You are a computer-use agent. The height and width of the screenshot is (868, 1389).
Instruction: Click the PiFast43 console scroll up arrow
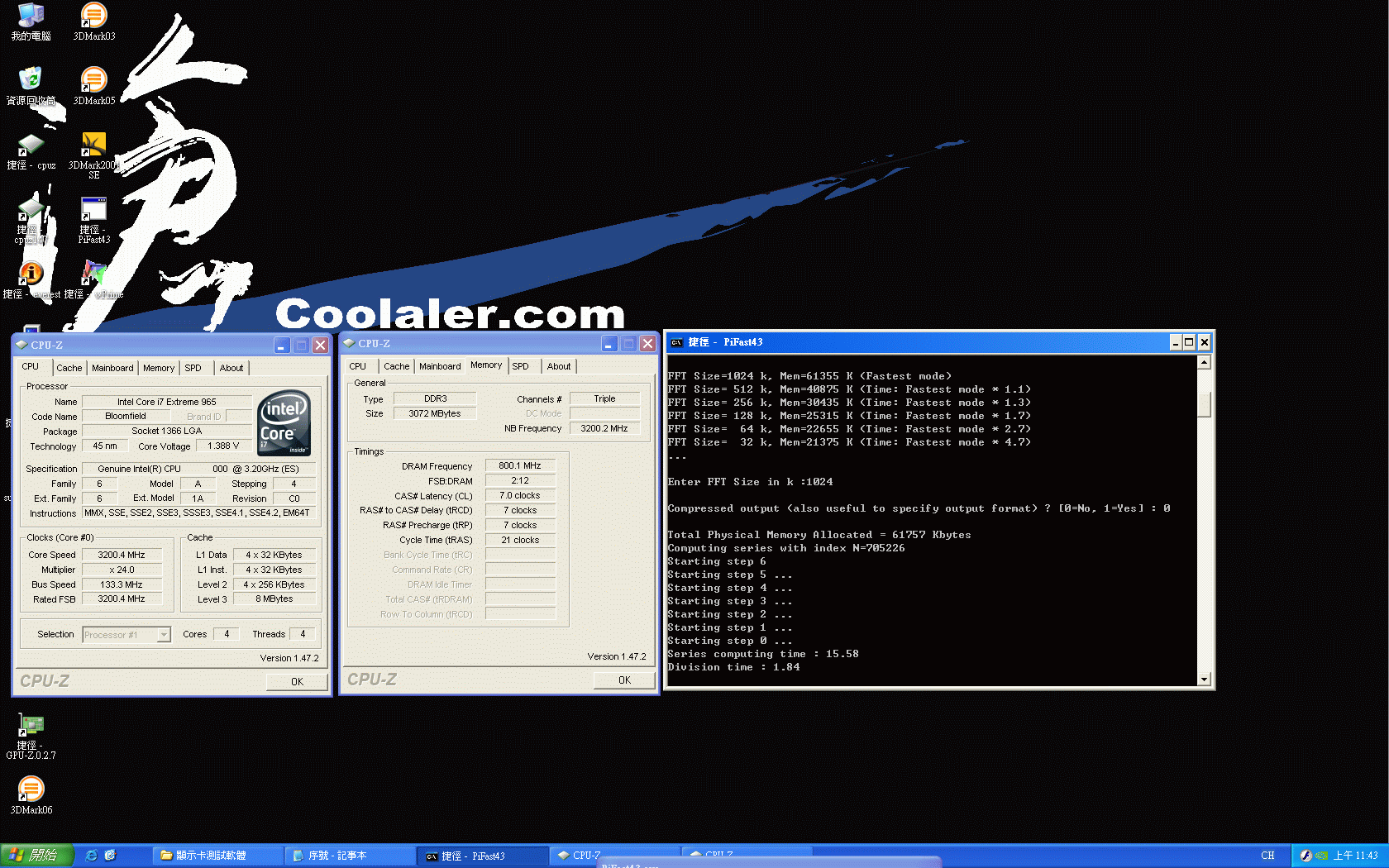[1204, 362]
